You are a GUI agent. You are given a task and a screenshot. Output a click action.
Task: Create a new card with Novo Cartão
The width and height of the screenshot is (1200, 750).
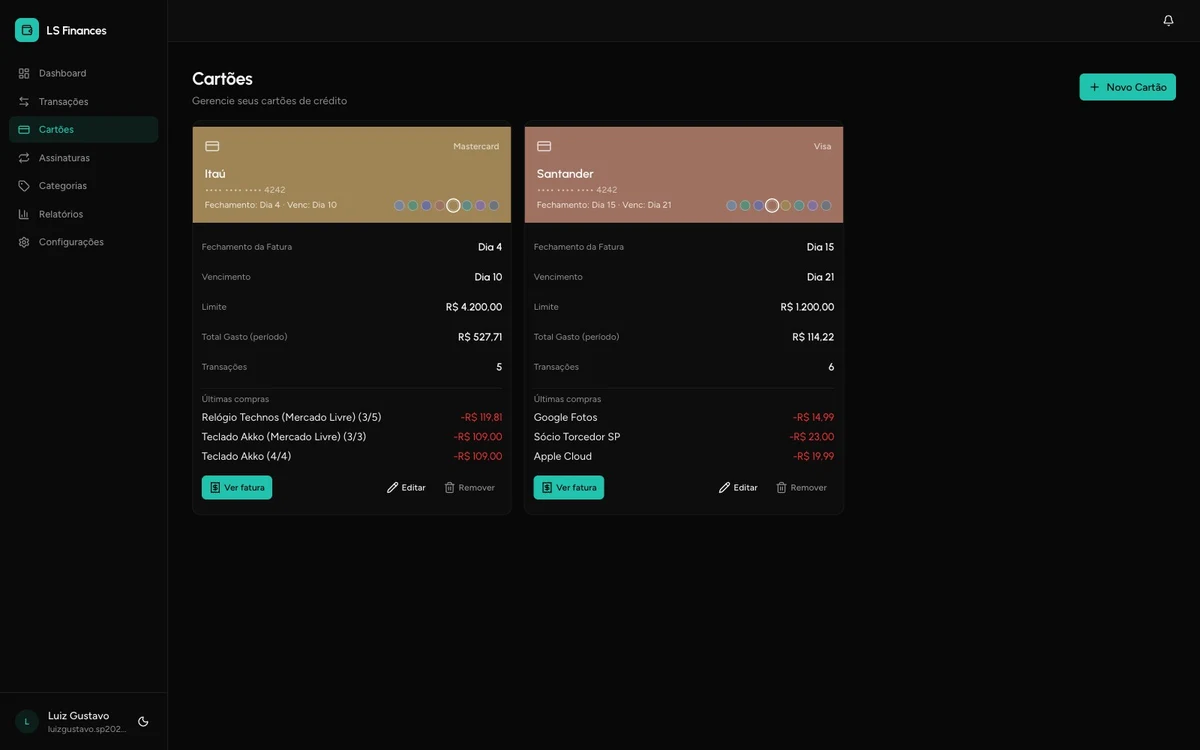pyautogui.click(x=1127, y=87)
